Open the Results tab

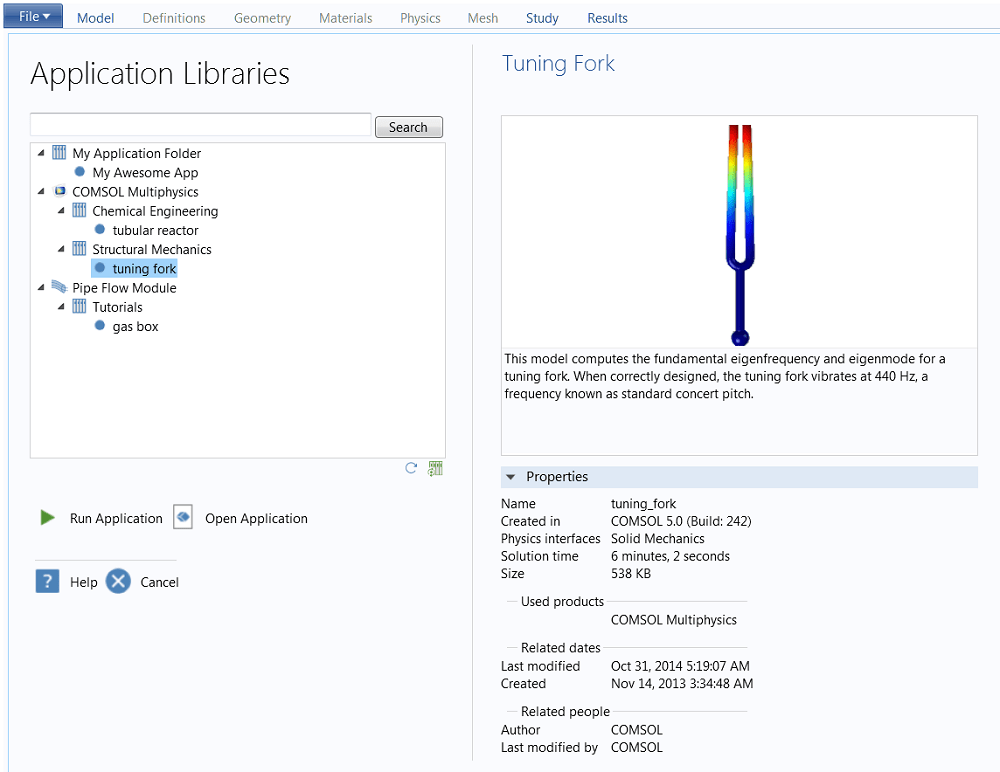coord(607,18)
